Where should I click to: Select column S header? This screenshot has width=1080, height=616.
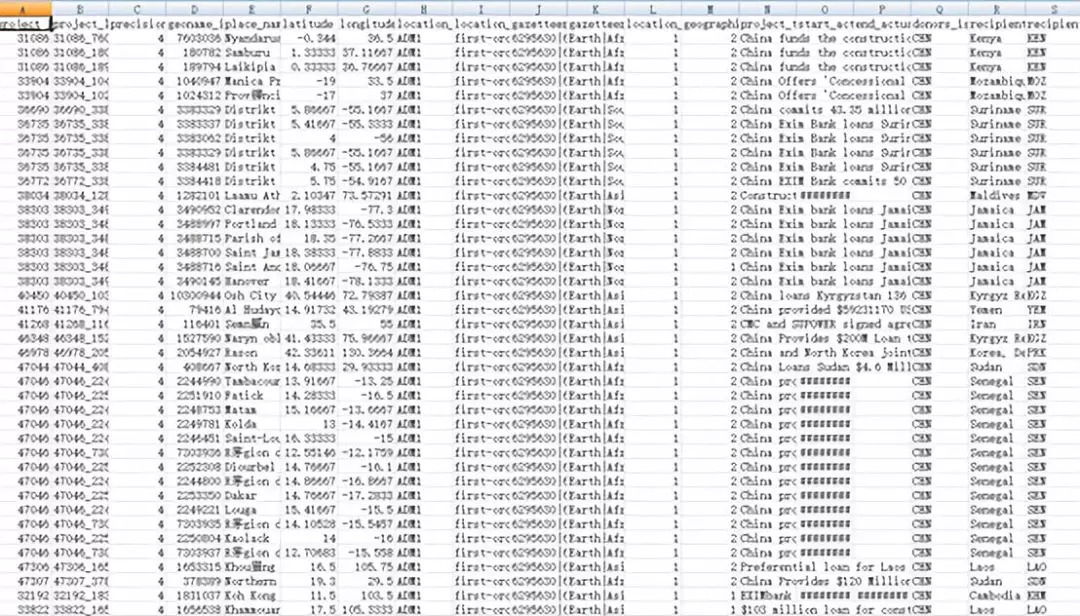pos(1052,8)
